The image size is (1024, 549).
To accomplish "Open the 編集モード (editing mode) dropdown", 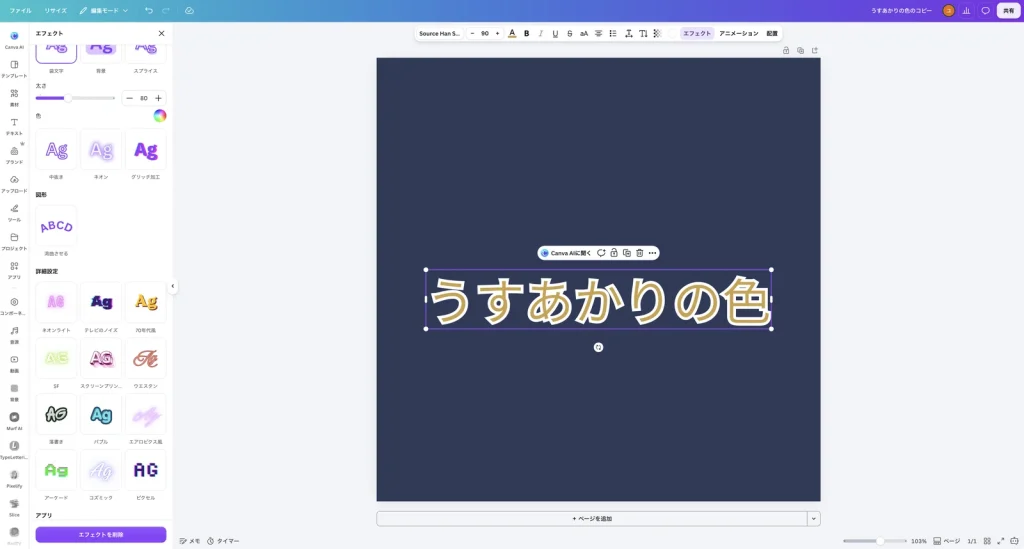I will coord(103,10).
